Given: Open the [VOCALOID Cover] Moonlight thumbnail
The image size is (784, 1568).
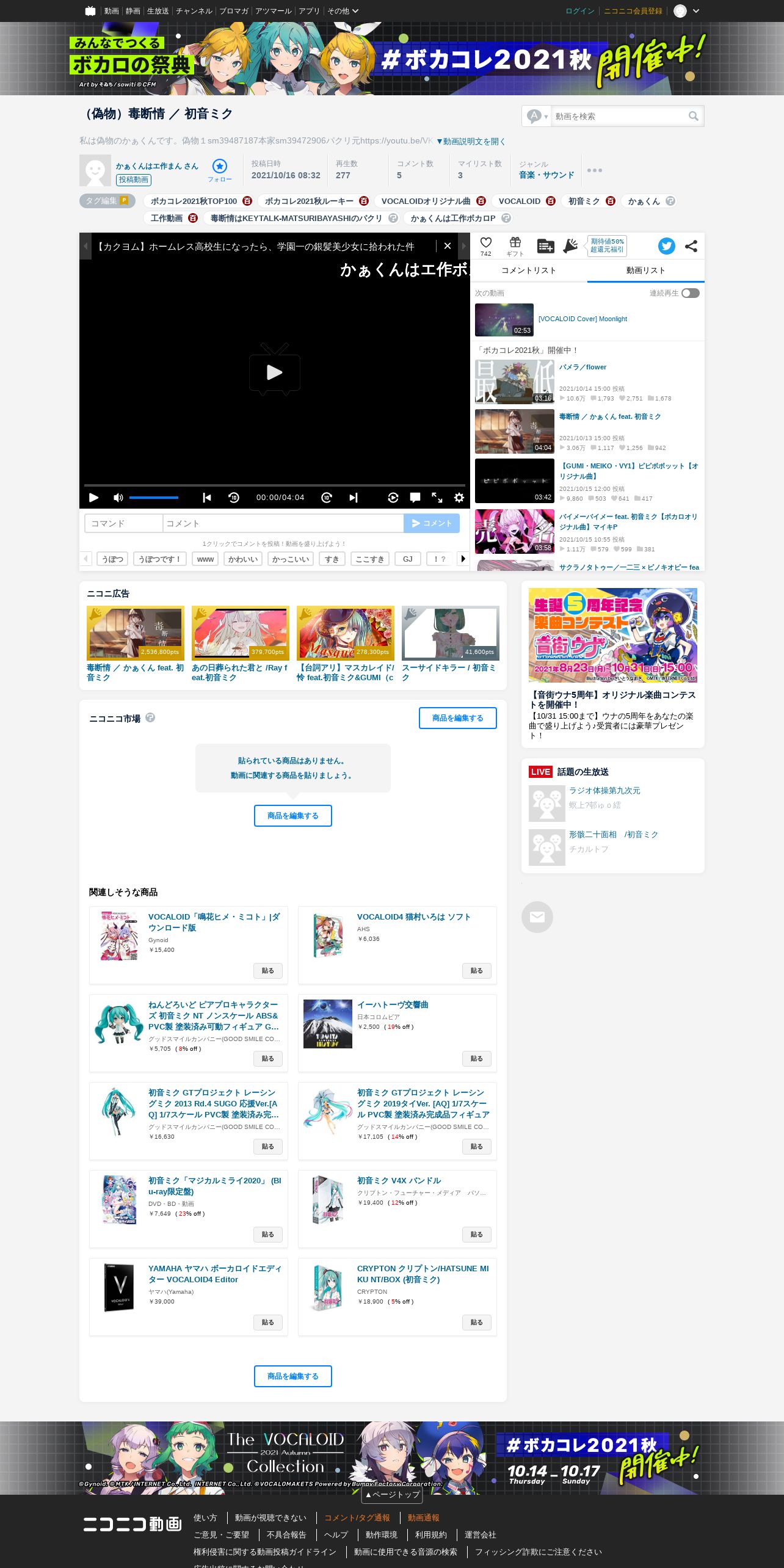Looking at the screenshot, I should coord(504,320).
